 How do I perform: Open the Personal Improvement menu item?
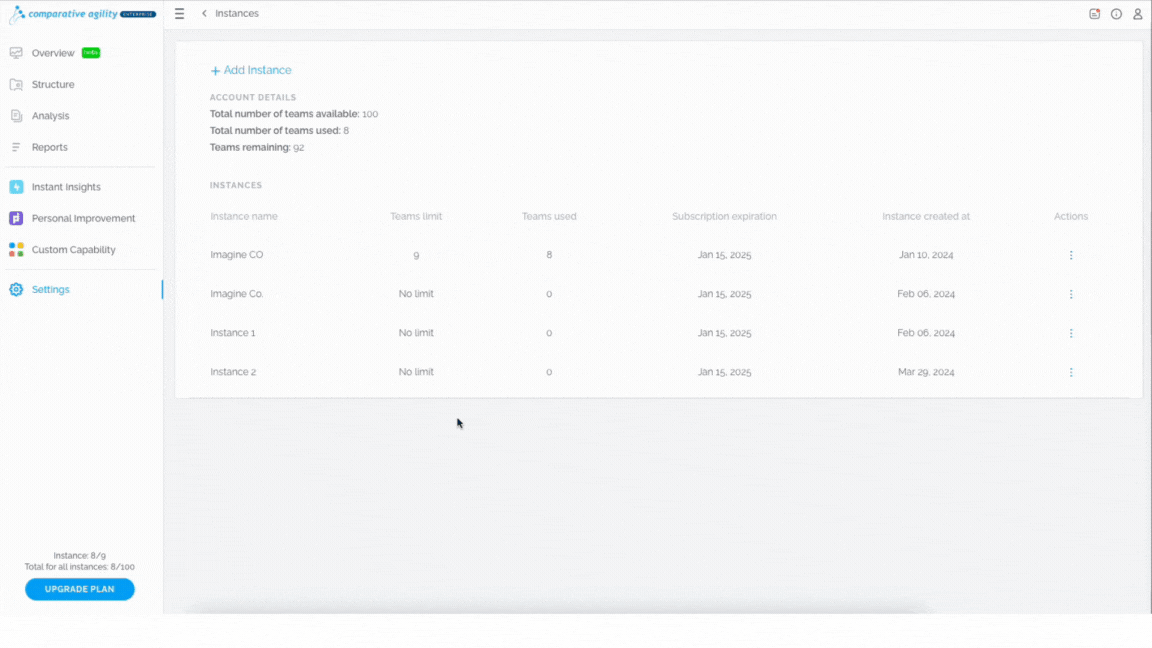pos(83,218)
